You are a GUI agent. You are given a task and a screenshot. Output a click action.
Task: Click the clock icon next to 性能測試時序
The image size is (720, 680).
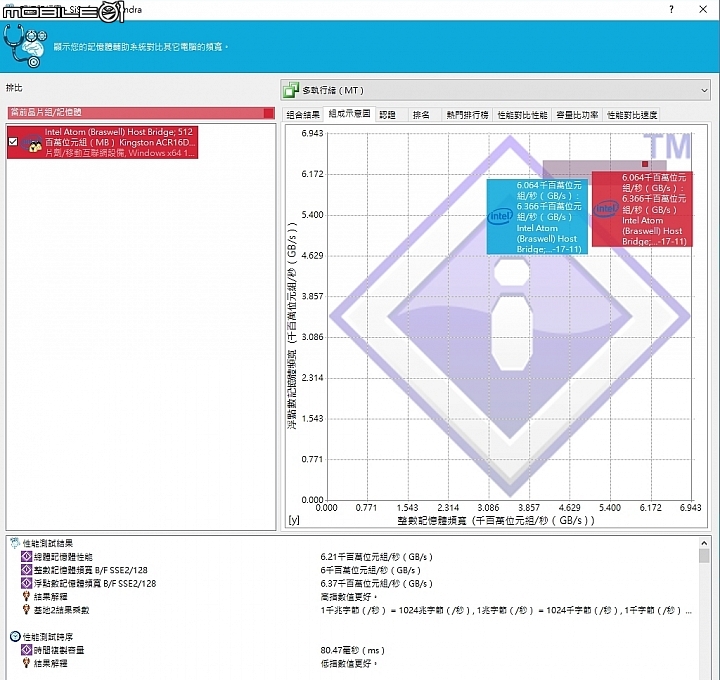(x=15, y=636)
